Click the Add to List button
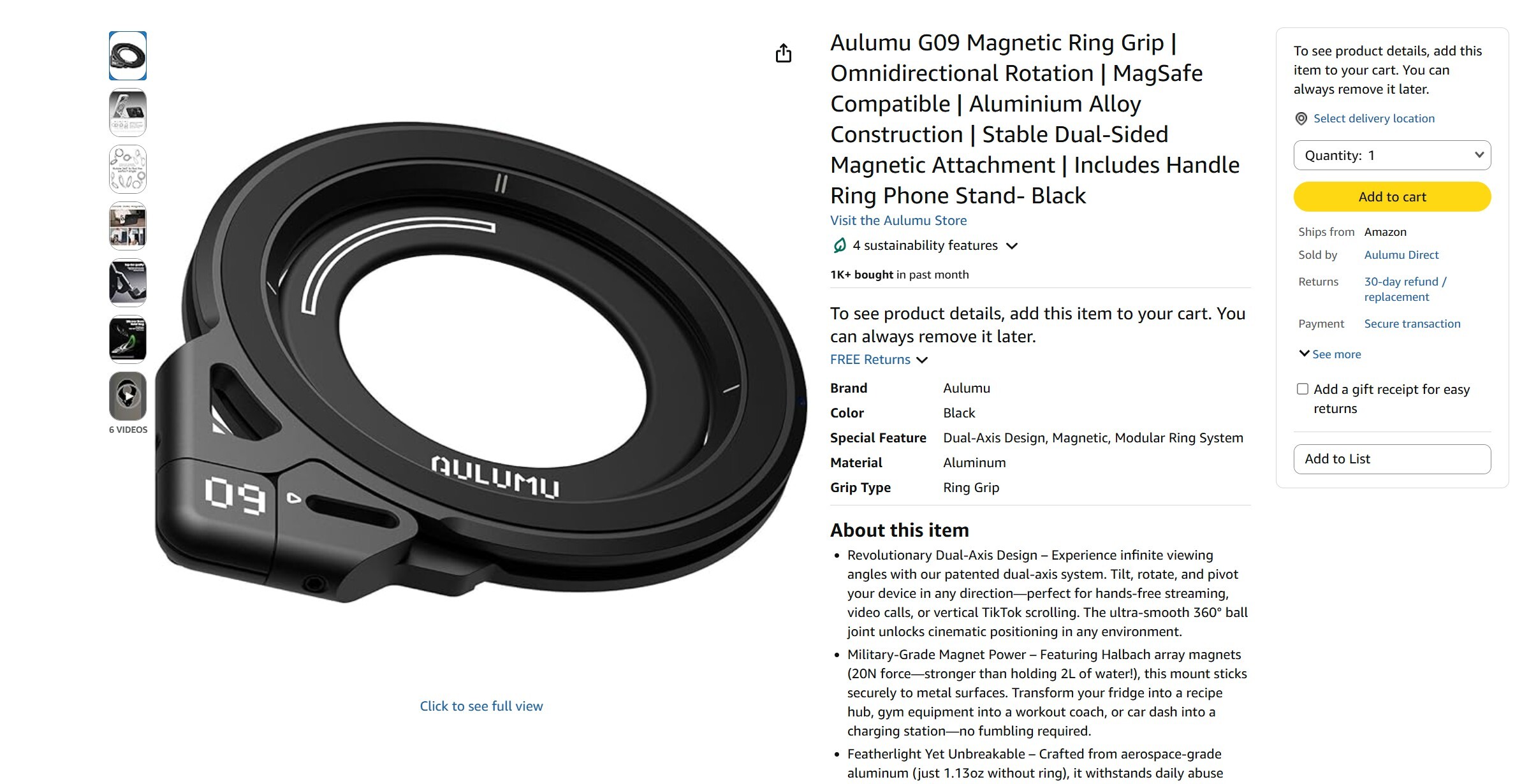 [x=1392, y=459]
